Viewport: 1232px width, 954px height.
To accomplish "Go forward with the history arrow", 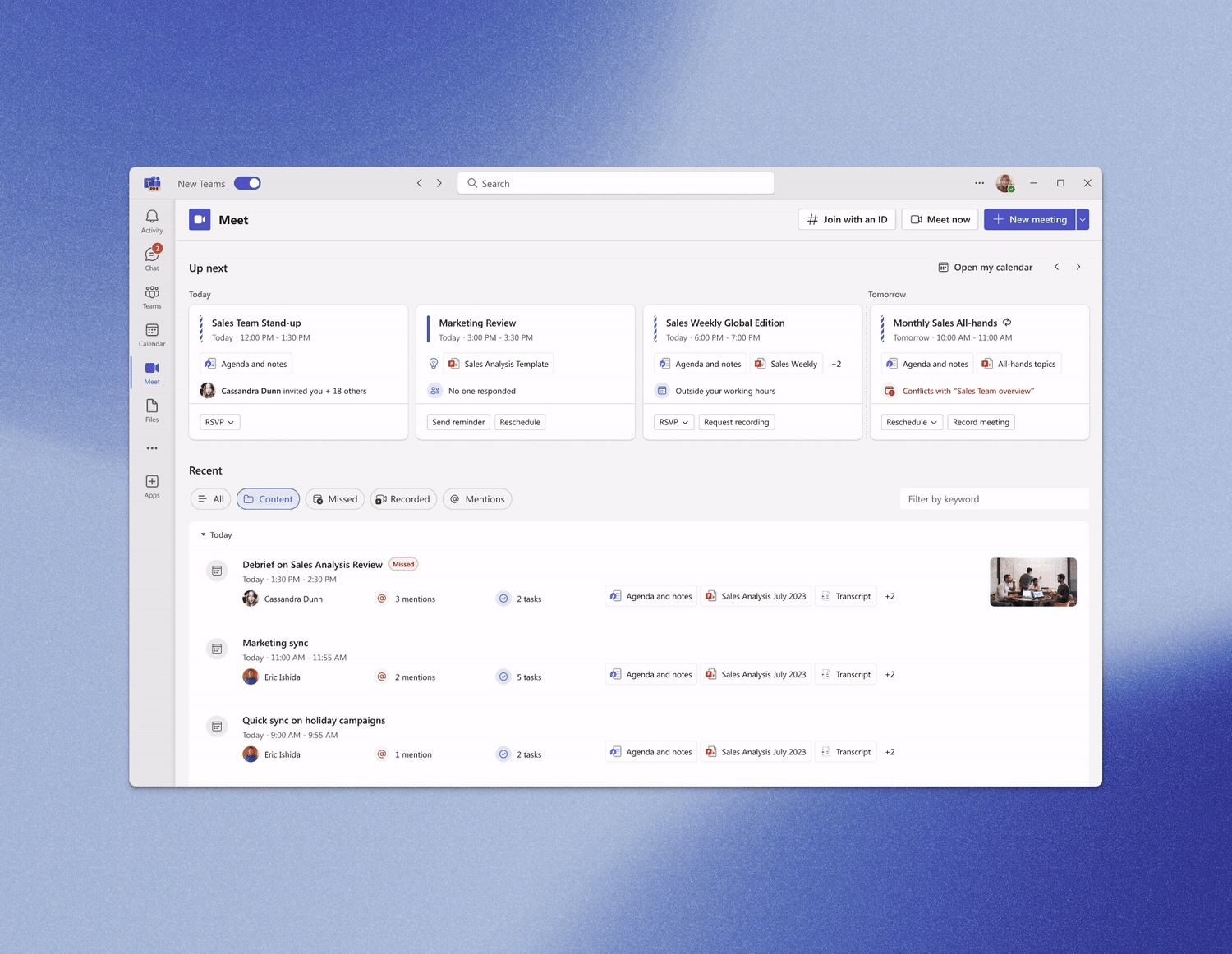I will (x=439, y=183).
